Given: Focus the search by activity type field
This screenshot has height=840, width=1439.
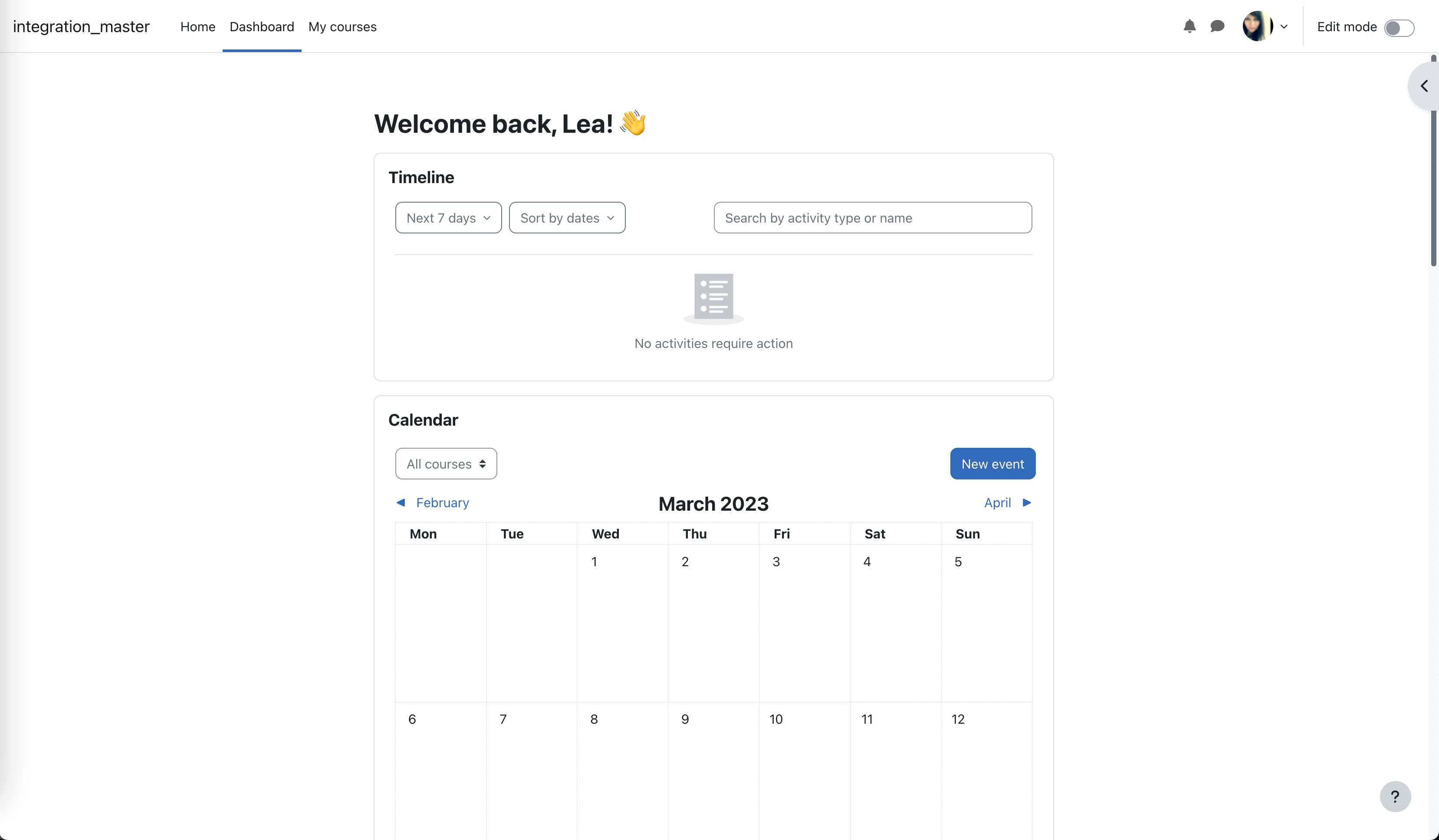Looking at the screenshot, I should click(873, 217).
